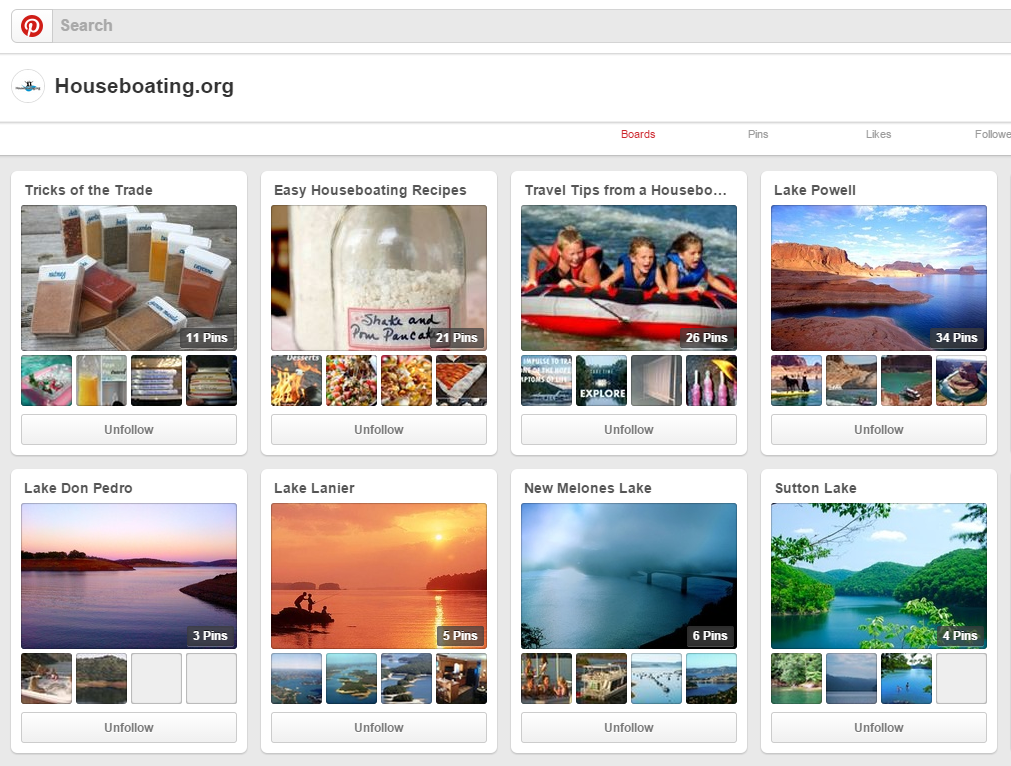The width and height of the screenshot is (1011, 766).
Task: Click the Houseboating.org profile name
Action: point(144,86)
